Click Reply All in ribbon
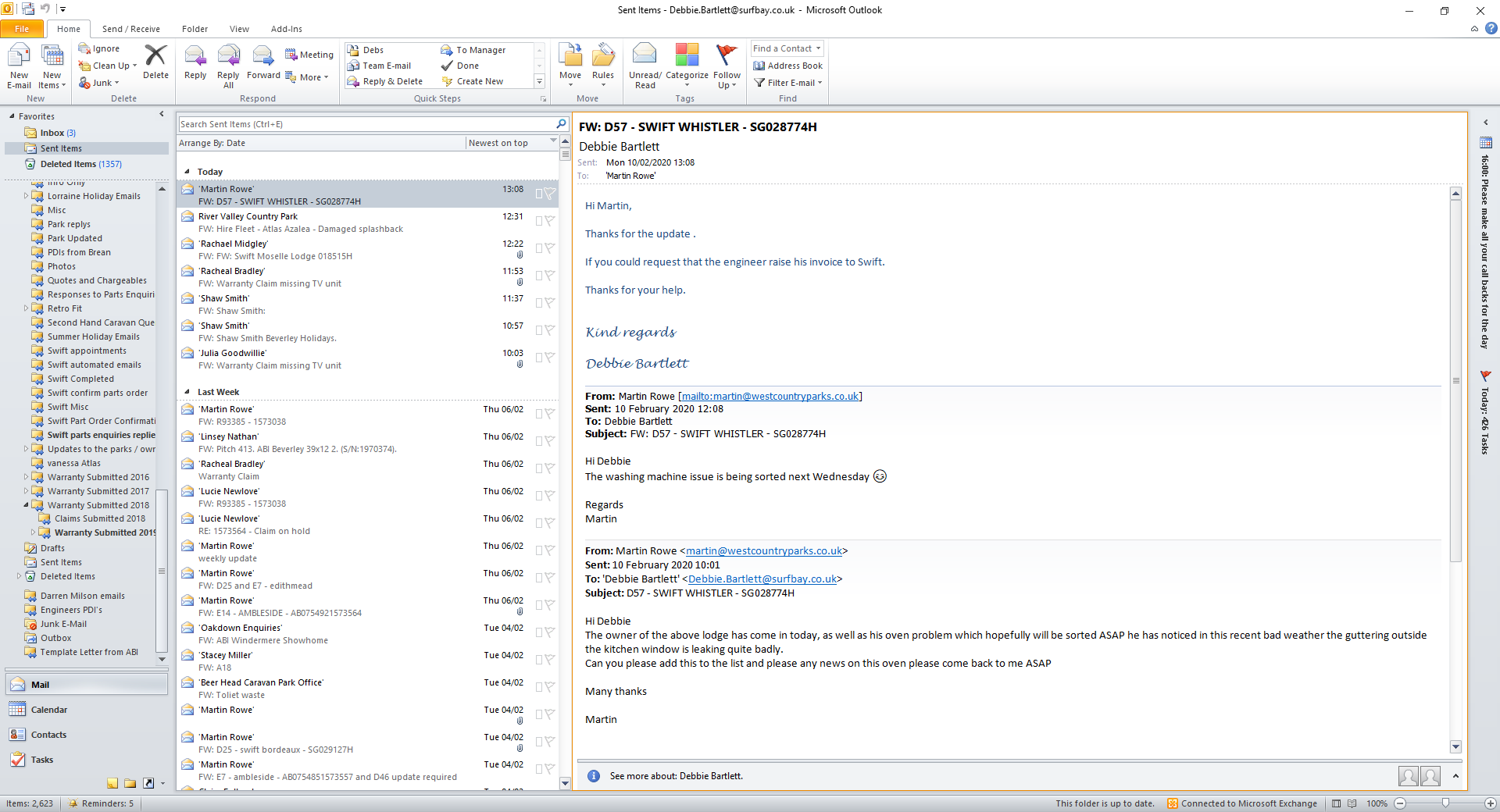The image size is (1500, 812). (228, 66)
